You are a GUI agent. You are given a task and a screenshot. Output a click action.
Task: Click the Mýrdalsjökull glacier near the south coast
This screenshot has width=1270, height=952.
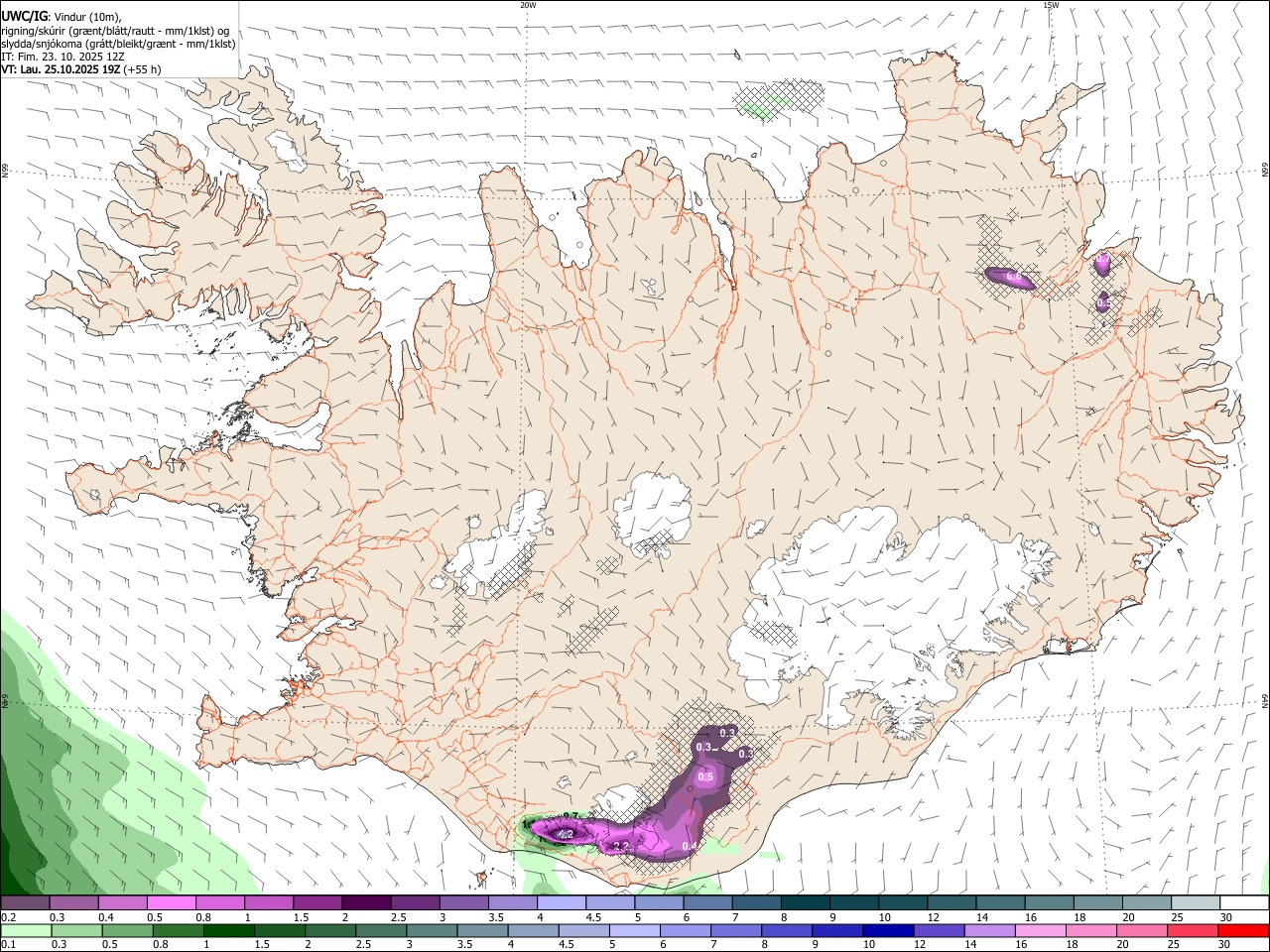625,801
